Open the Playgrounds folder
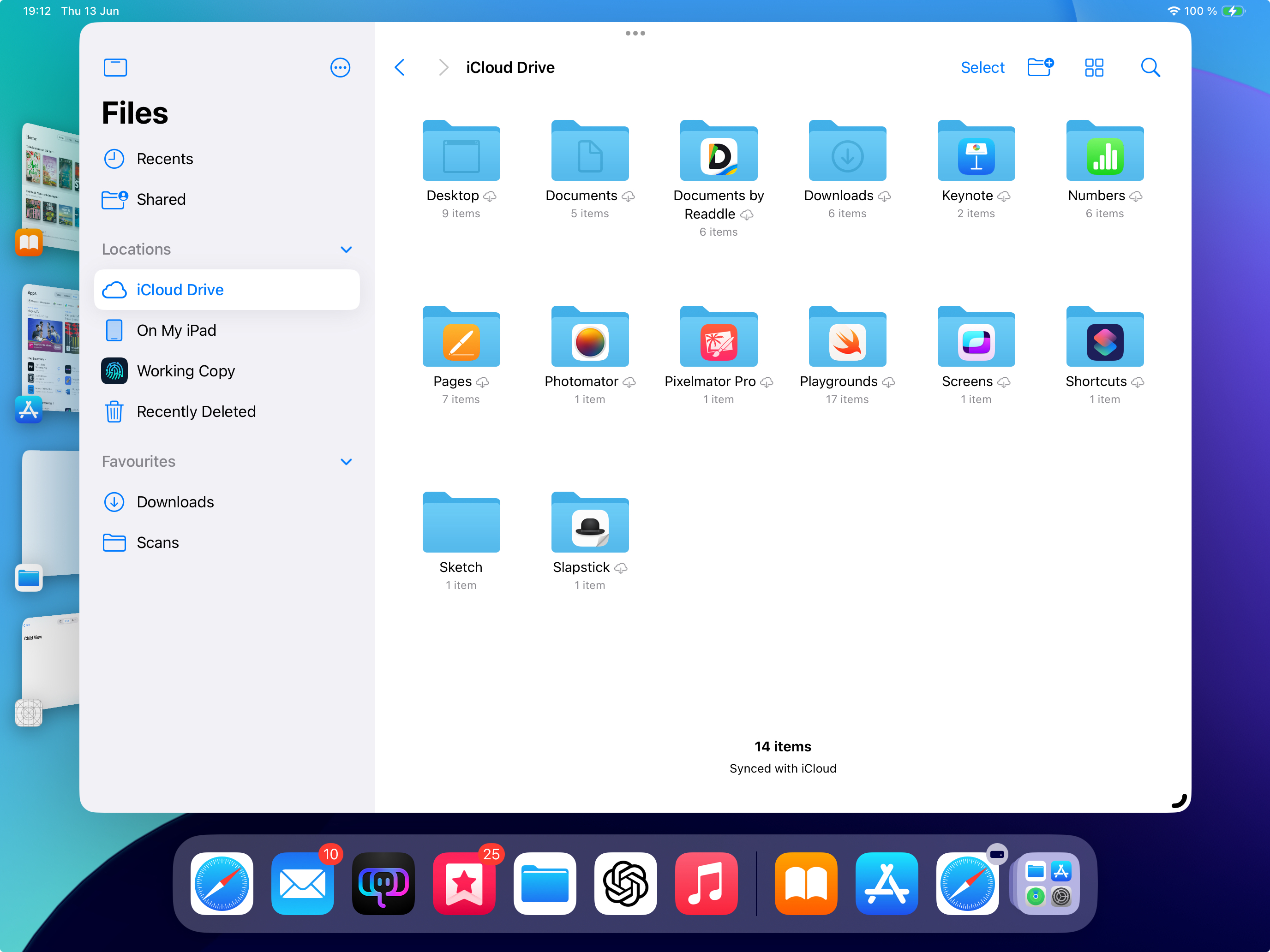Viewport: 1270px width, 952px height. (847, 339)
